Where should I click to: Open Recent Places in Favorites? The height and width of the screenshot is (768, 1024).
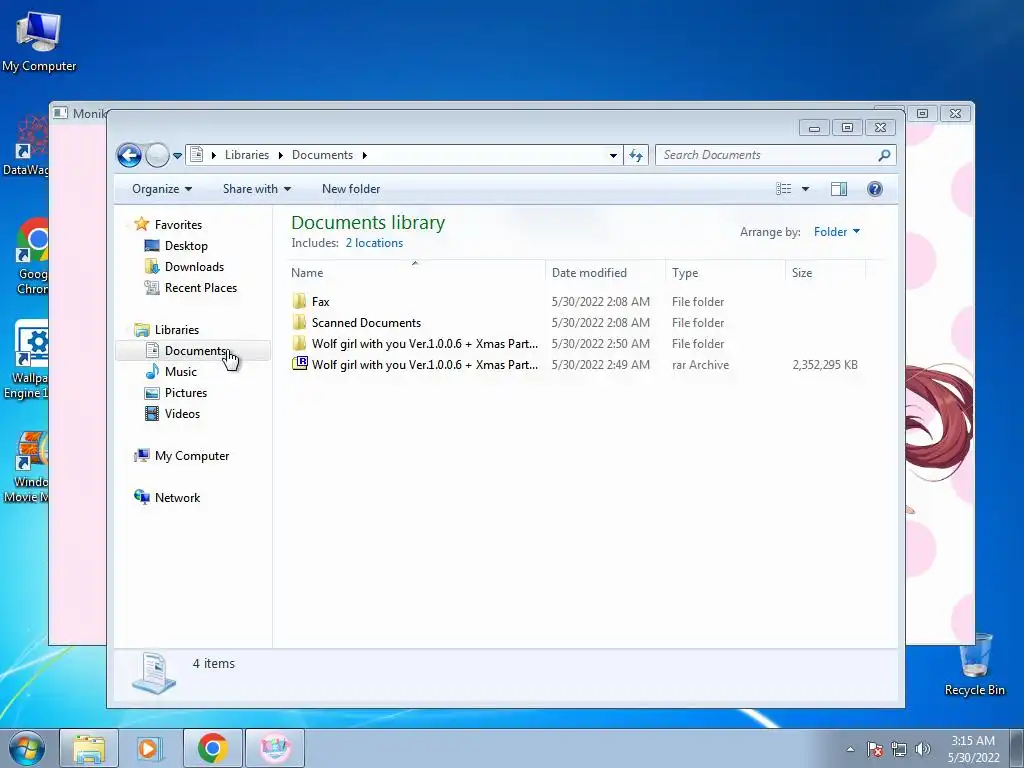tap(200, 288)
